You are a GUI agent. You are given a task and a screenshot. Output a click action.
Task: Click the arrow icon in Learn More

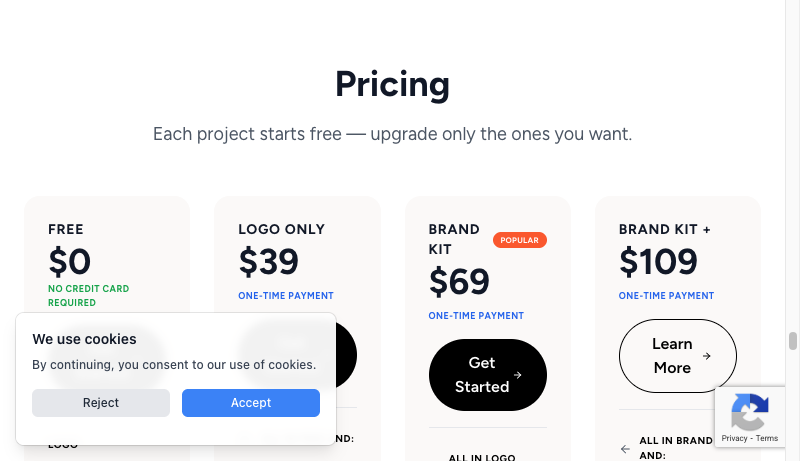(707, 355)
